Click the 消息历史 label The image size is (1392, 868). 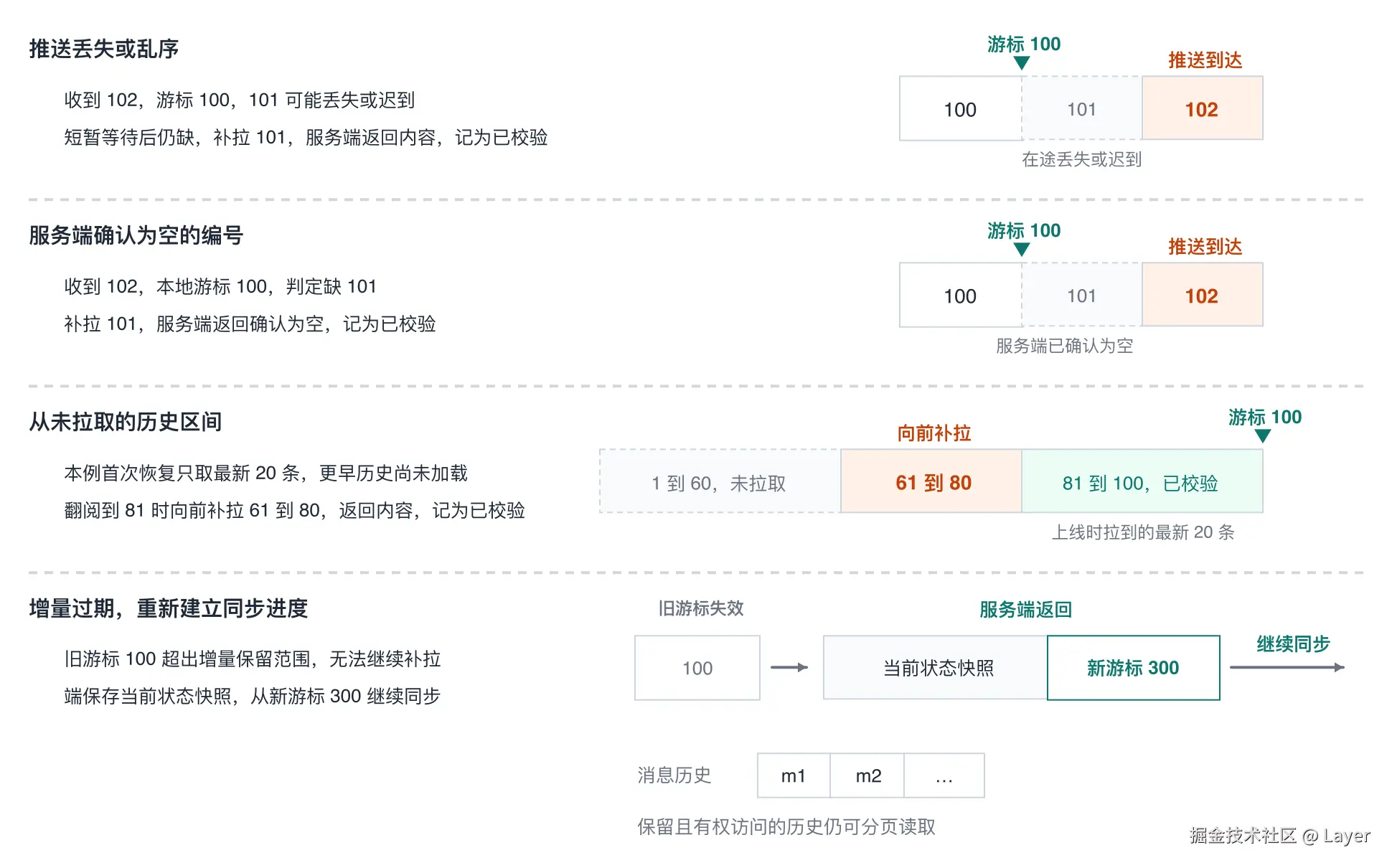pos(674,775)
